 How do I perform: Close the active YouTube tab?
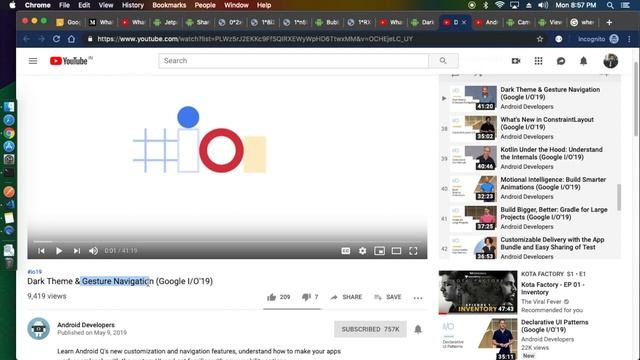tap(464, 22)
